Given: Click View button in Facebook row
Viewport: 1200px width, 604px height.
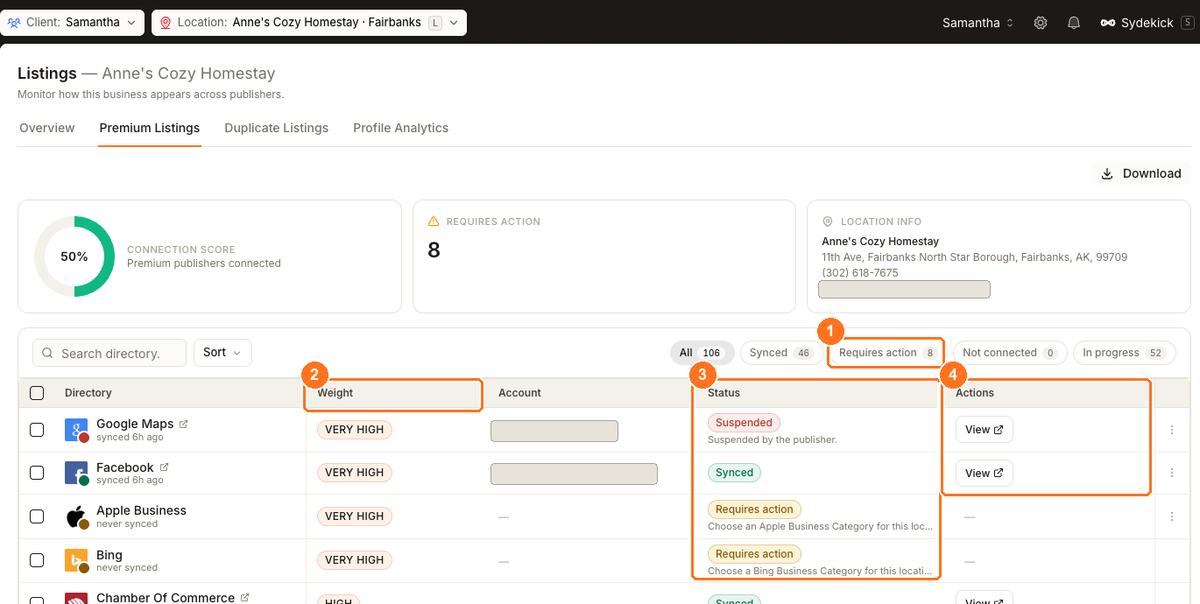Looking at the screenshot, I should point(984,473).
